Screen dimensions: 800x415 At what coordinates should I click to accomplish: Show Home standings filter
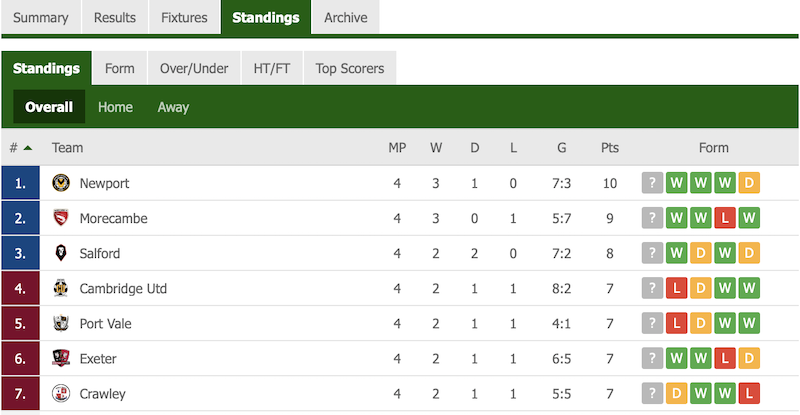[x=115, y=107]
